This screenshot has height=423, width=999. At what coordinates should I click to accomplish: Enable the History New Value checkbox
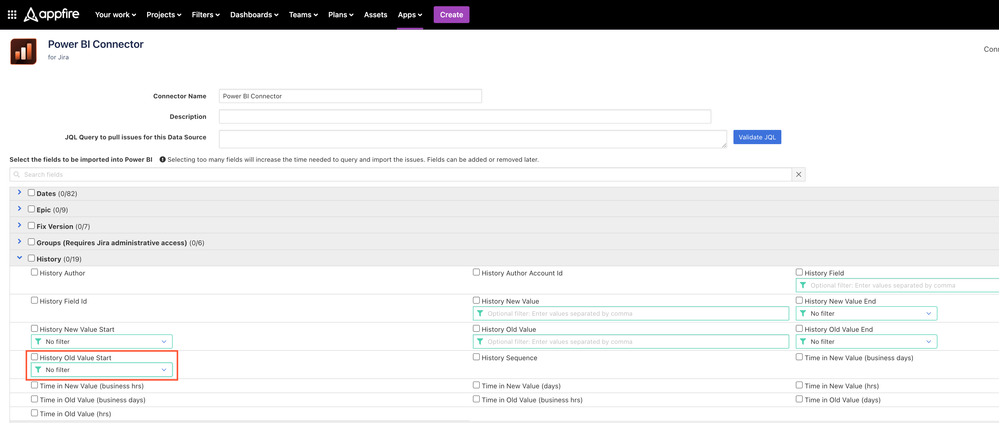pos(476,300)
